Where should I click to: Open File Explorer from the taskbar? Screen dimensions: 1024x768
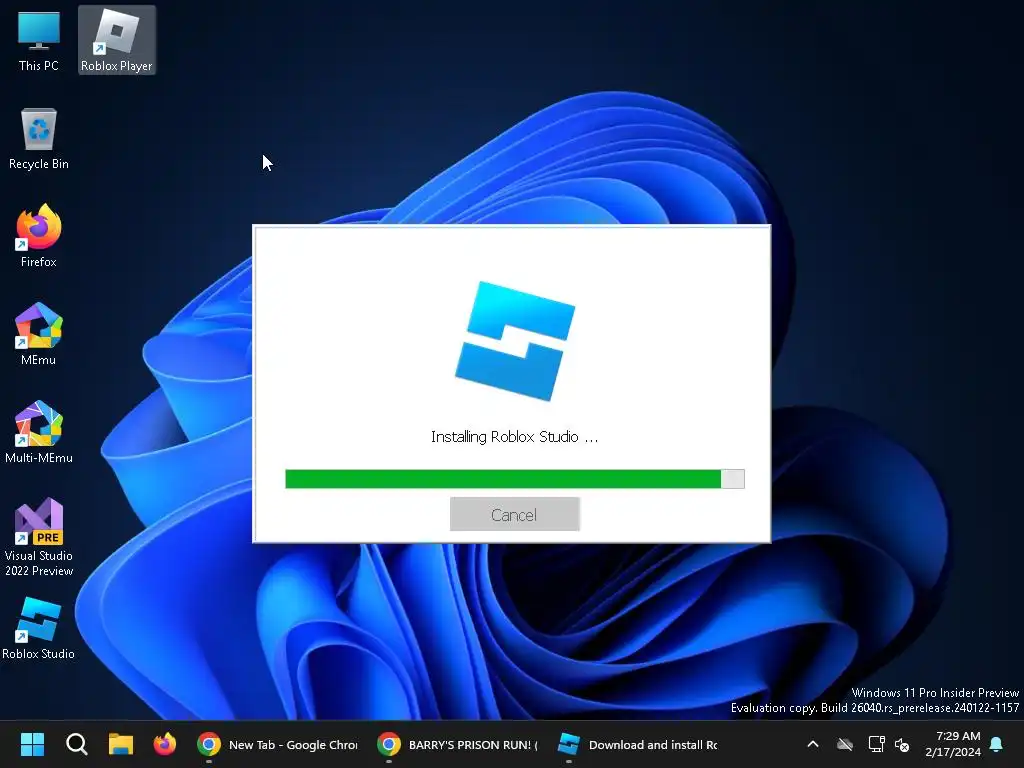(x=121, y=744)
